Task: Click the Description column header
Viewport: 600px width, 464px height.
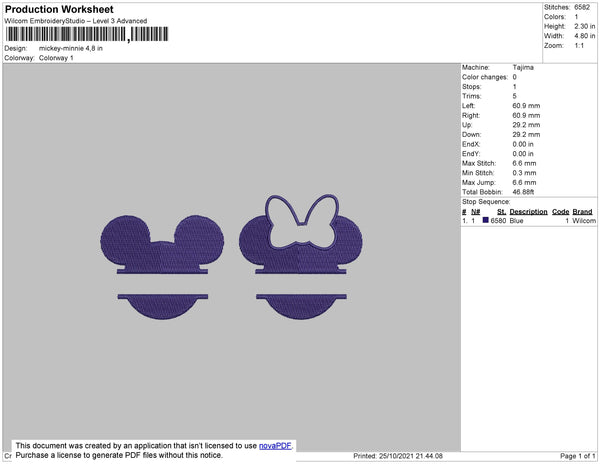Action: (528, 212)
